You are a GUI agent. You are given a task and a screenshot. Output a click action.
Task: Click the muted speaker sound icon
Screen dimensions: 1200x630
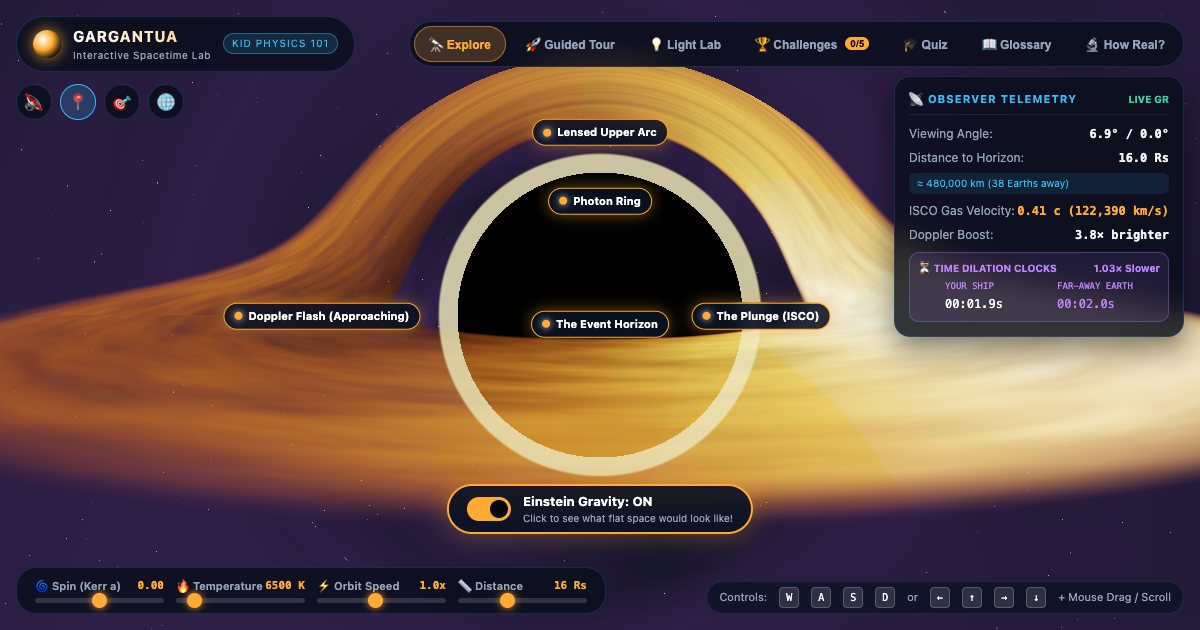(34, 102)
